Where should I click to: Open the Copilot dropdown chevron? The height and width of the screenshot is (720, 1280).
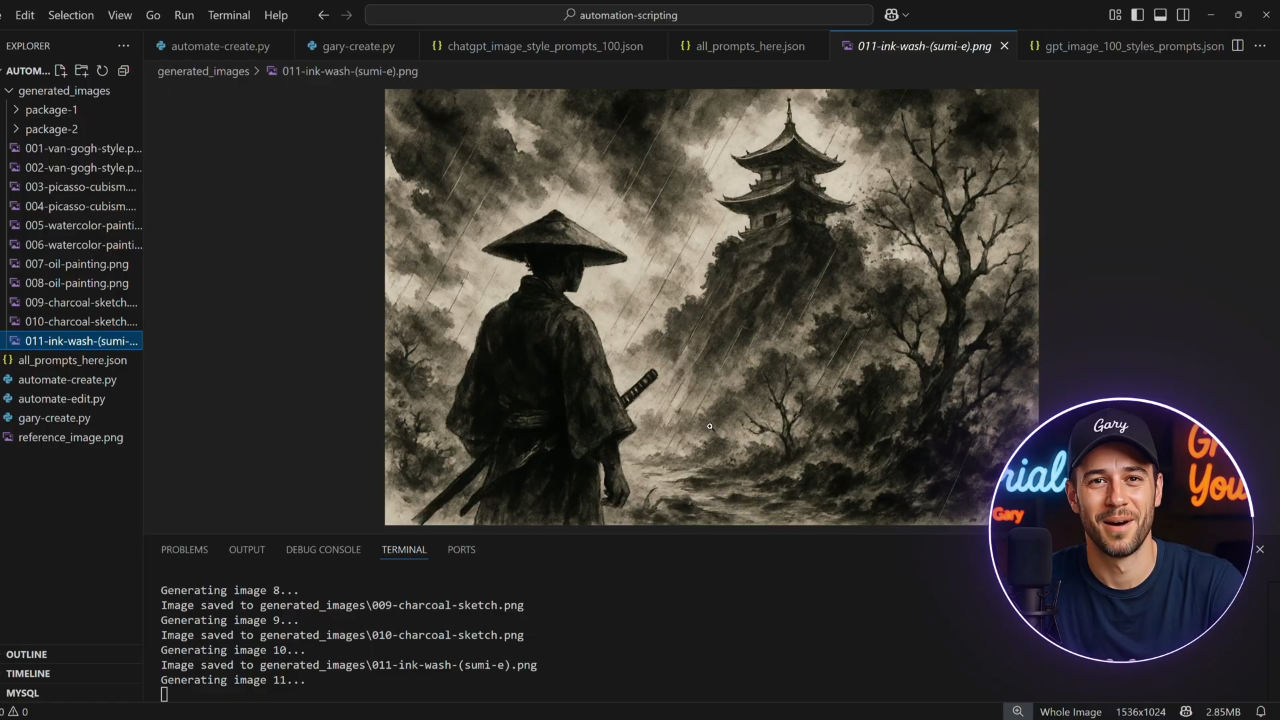(x=906, y=15)
